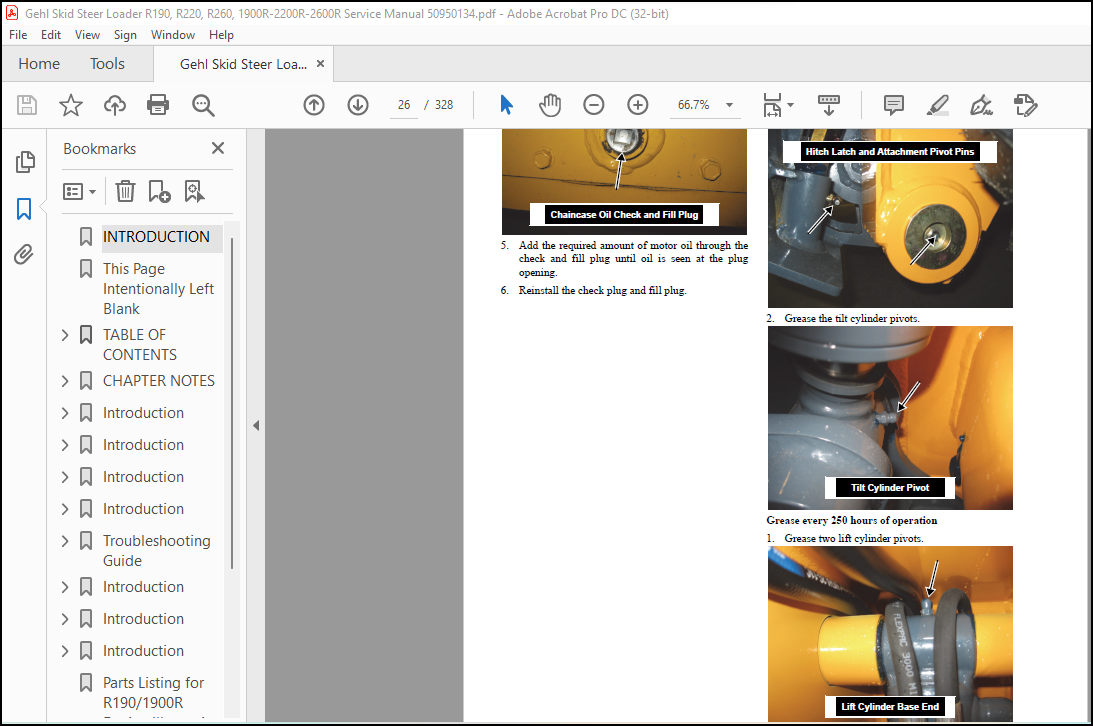
Task: Print the document with printer icon
Action: click(x=158, y=105)
